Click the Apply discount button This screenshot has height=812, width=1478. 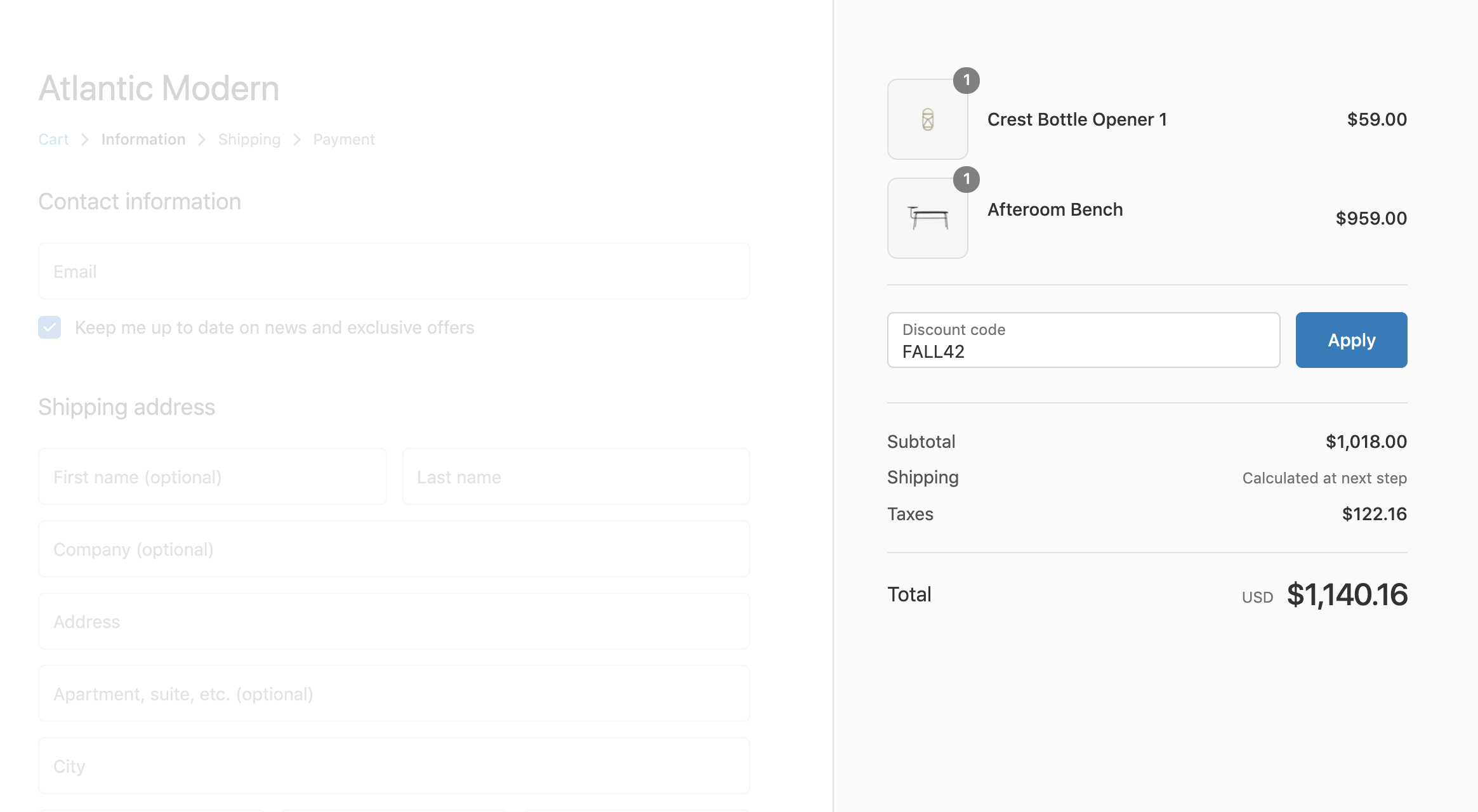tap(1351, 340)
